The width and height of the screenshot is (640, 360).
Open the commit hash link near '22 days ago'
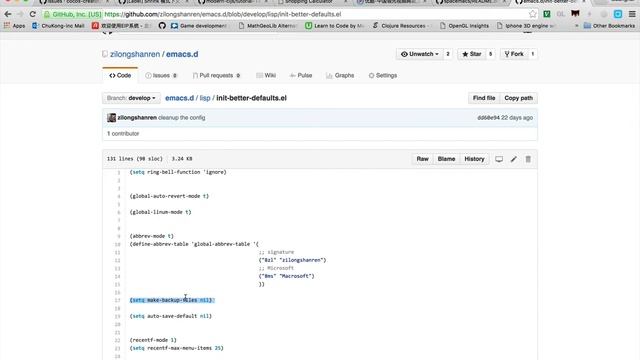488,118
